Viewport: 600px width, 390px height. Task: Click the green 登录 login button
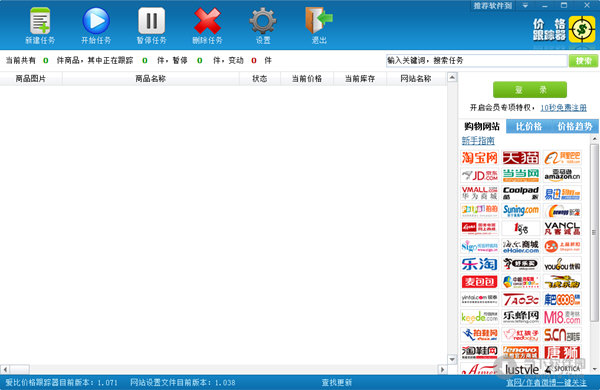530,90
